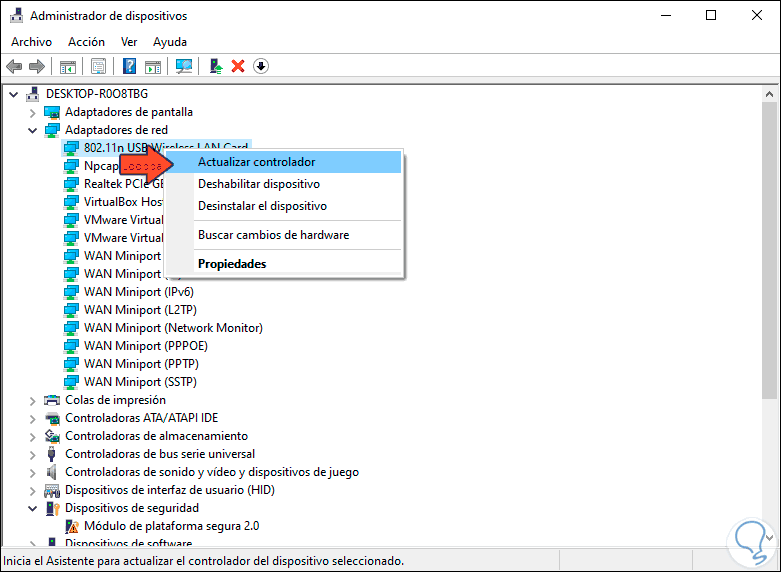Click the Forward arrow toolbar icon
This screenshot has height=572, width=781.
tap(37, 66)
